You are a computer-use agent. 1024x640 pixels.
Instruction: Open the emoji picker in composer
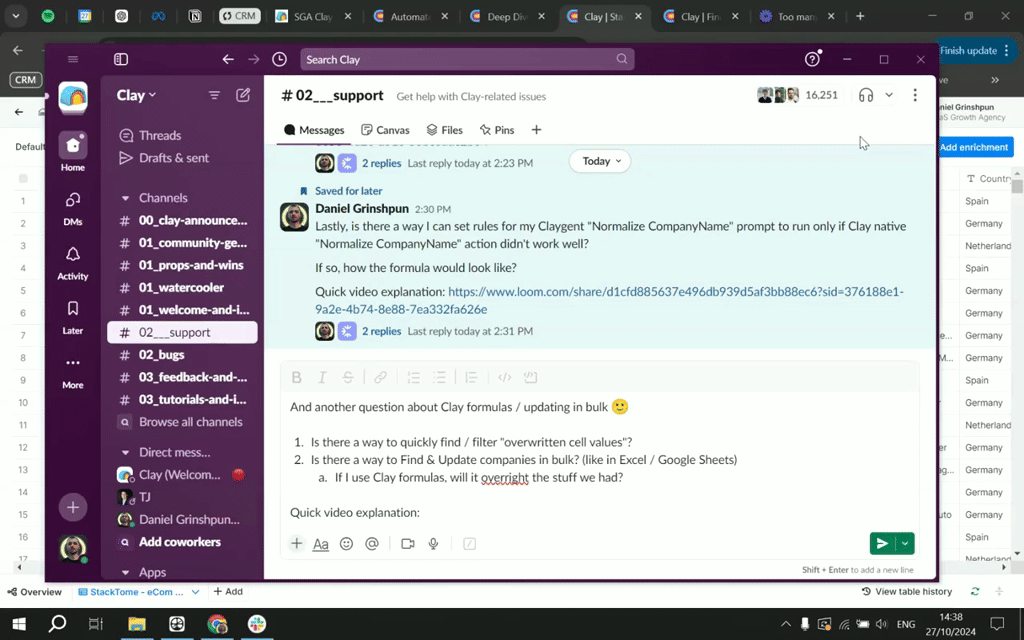346,544
